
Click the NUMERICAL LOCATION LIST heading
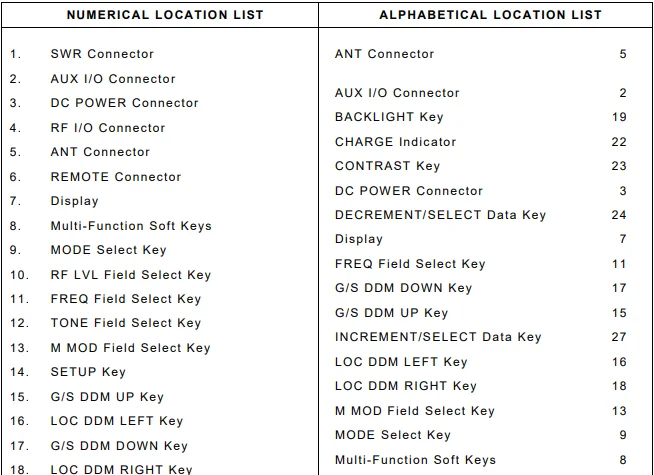[x=165, y=15]
